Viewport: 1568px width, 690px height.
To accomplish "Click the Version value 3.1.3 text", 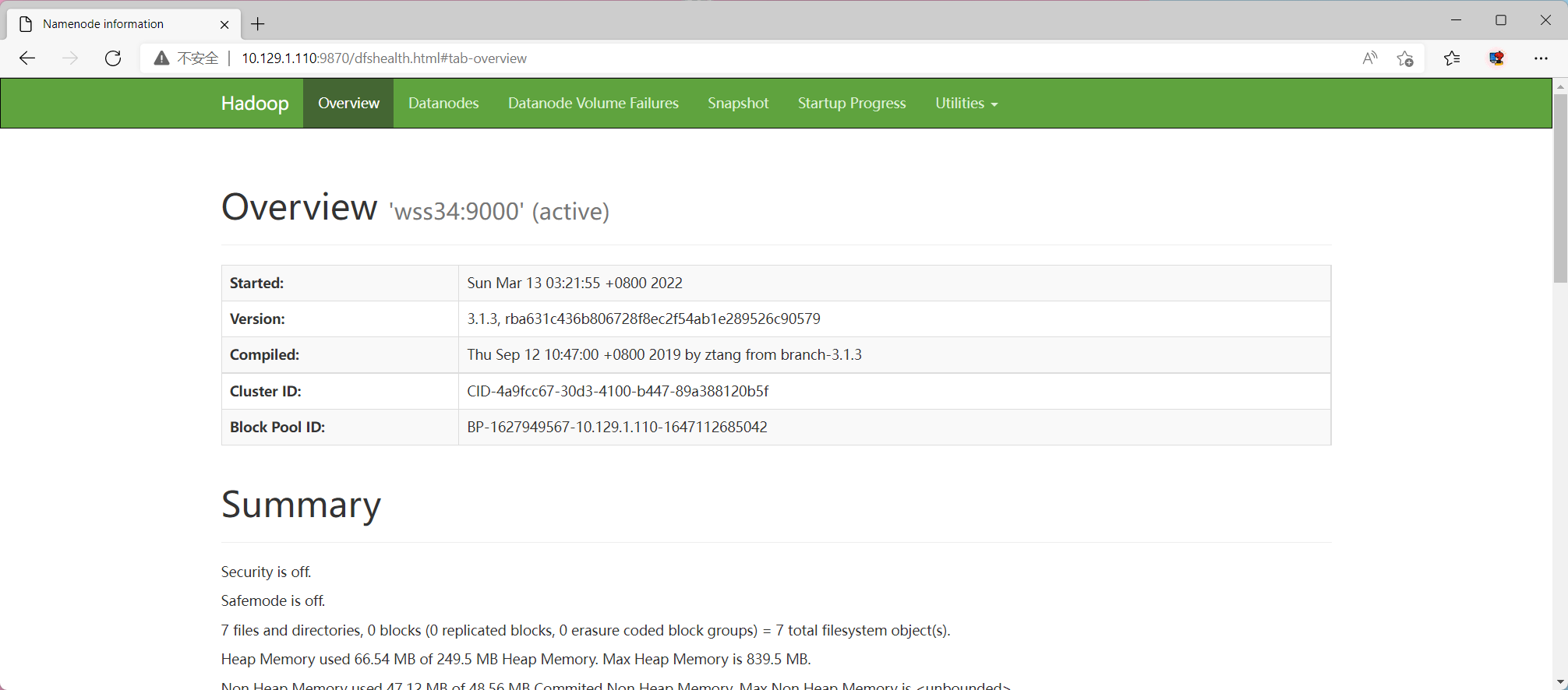I will point(644,319).
